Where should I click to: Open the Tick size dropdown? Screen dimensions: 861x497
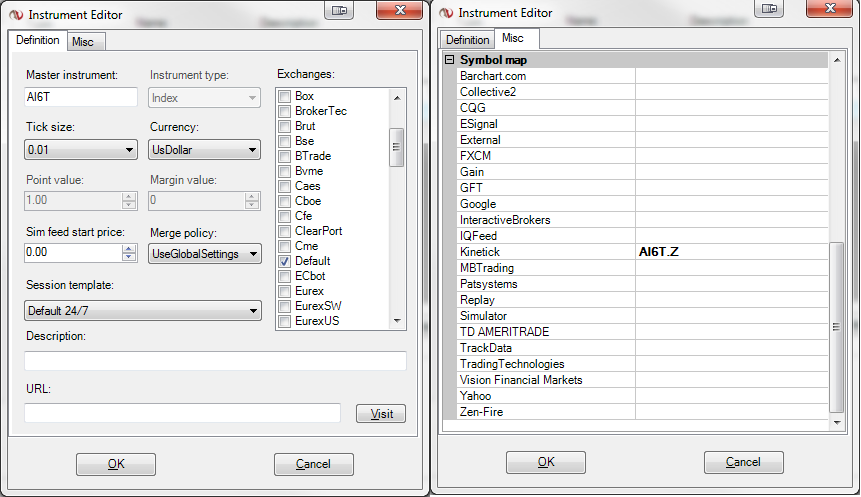(x=81, y=149)
